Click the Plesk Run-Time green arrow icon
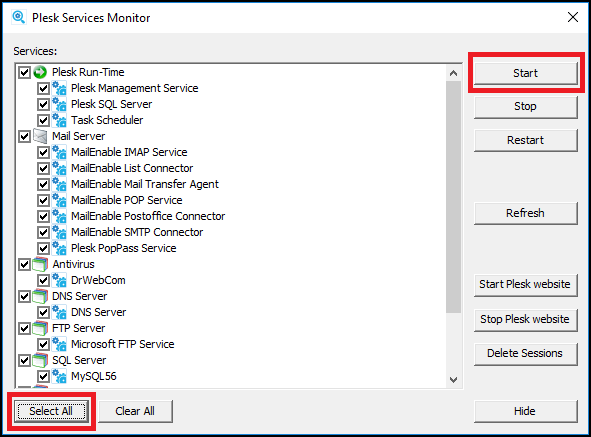 click(x=40, y=72)
